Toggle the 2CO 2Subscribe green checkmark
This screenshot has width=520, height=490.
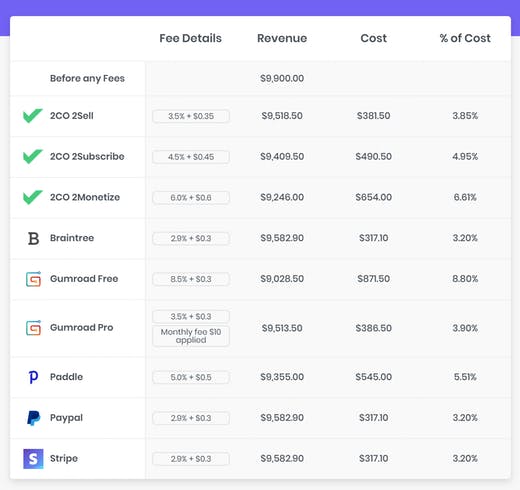point(33,156)
